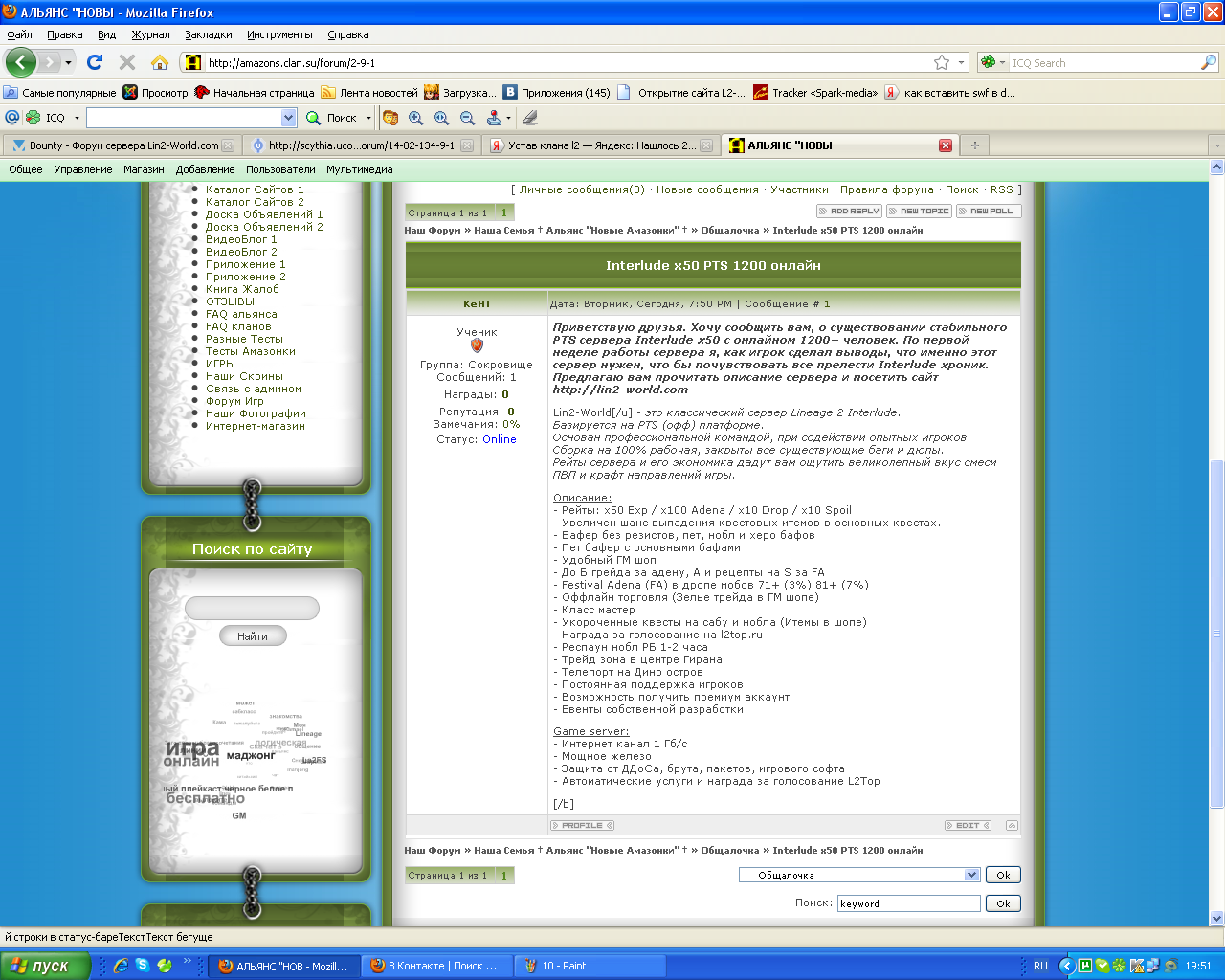Click the eraser icon in the ICQ toolbar

coord(530,118)
